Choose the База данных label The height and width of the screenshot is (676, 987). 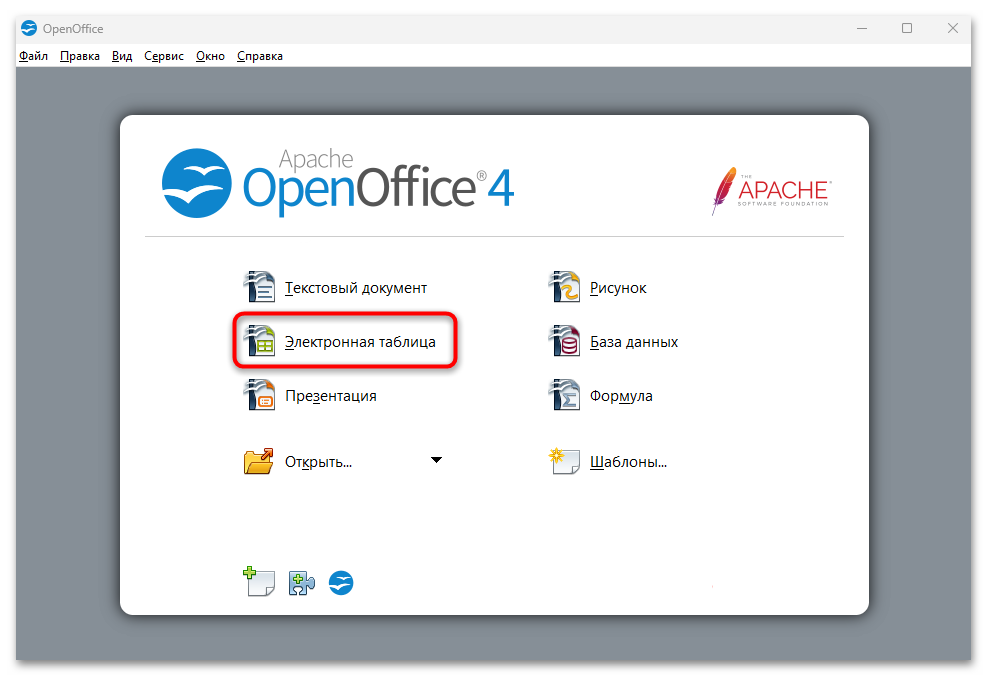coord(634,342)
